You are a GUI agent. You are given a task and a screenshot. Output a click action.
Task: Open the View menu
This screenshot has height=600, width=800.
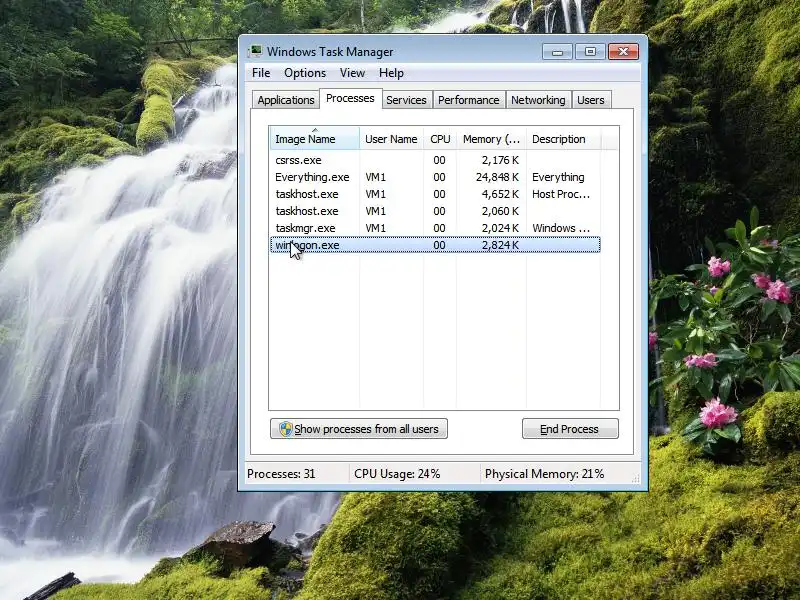click(x=352, y=73)
